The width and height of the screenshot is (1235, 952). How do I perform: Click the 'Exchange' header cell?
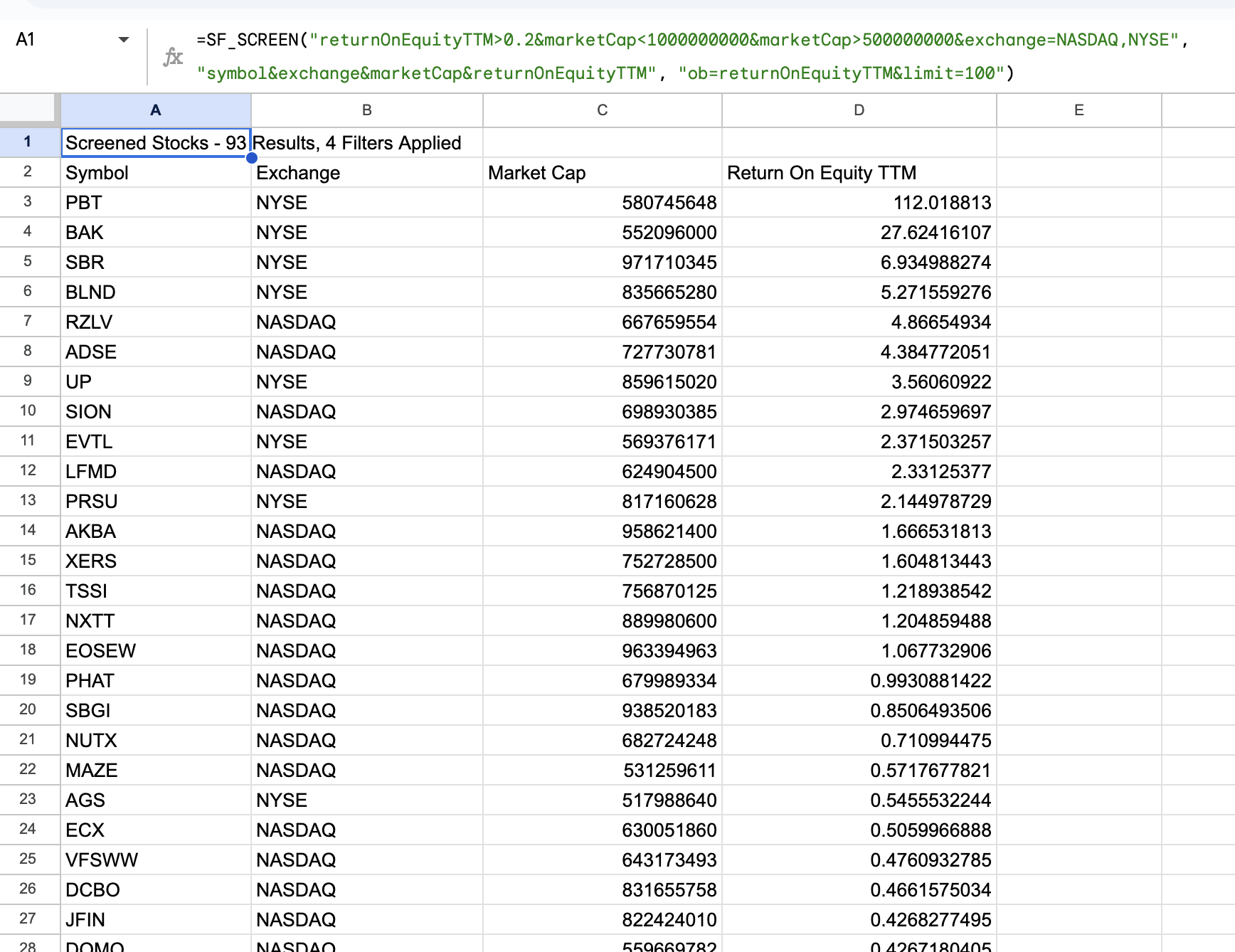pos(367,173)
